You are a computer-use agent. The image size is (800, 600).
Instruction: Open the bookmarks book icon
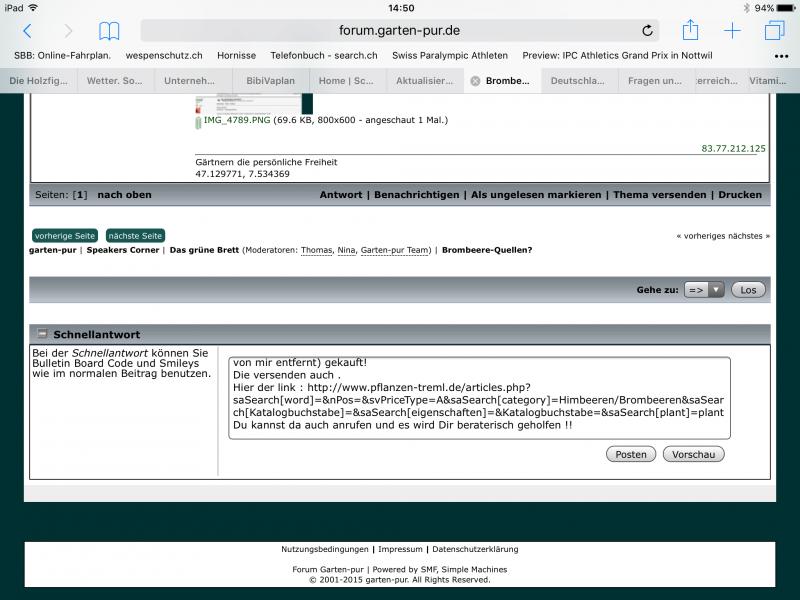pyautogui.click(x=109, y=31)
